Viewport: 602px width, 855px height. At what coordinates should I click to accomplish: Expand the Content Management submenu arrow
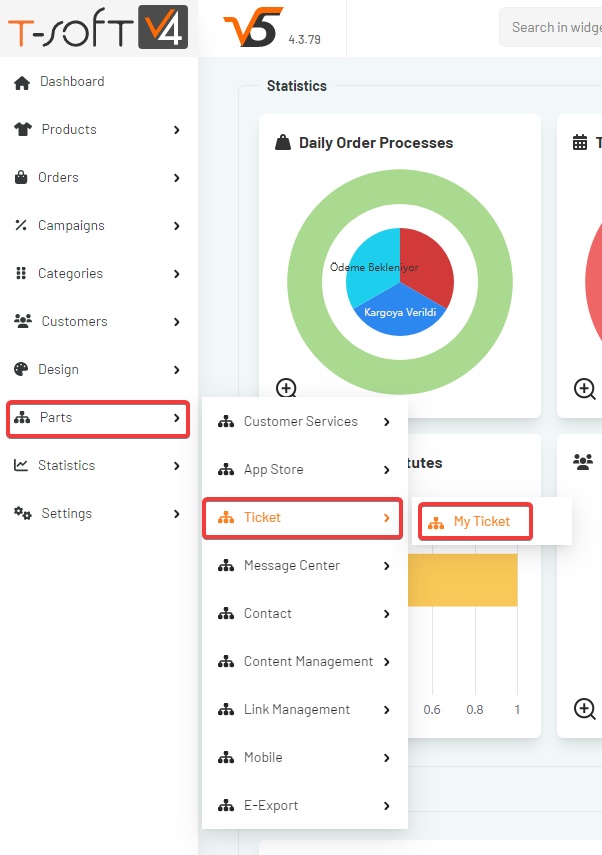click(387, 662)
